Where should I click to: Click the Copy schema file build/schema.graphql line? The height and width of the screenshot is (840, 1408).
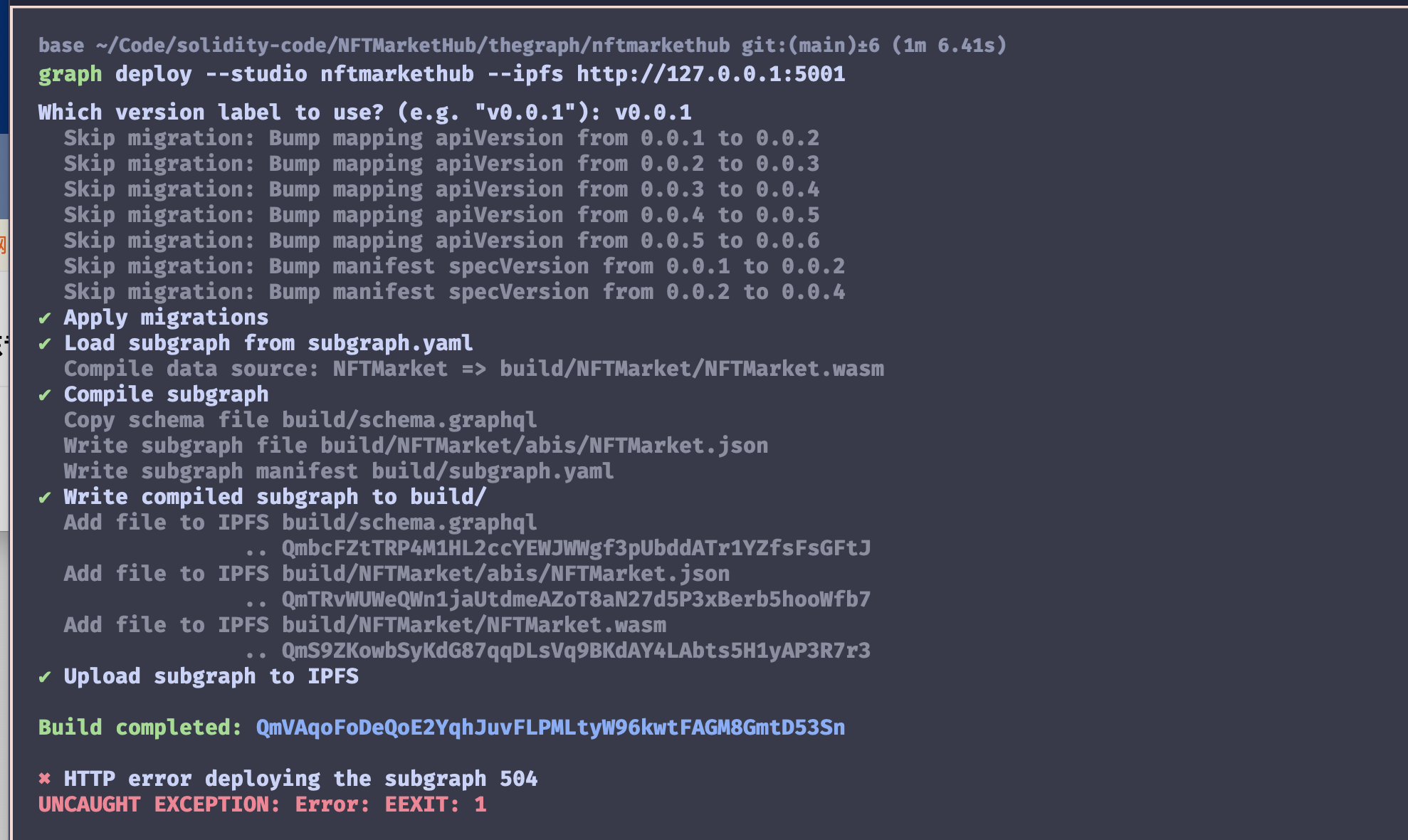point(300,420)
